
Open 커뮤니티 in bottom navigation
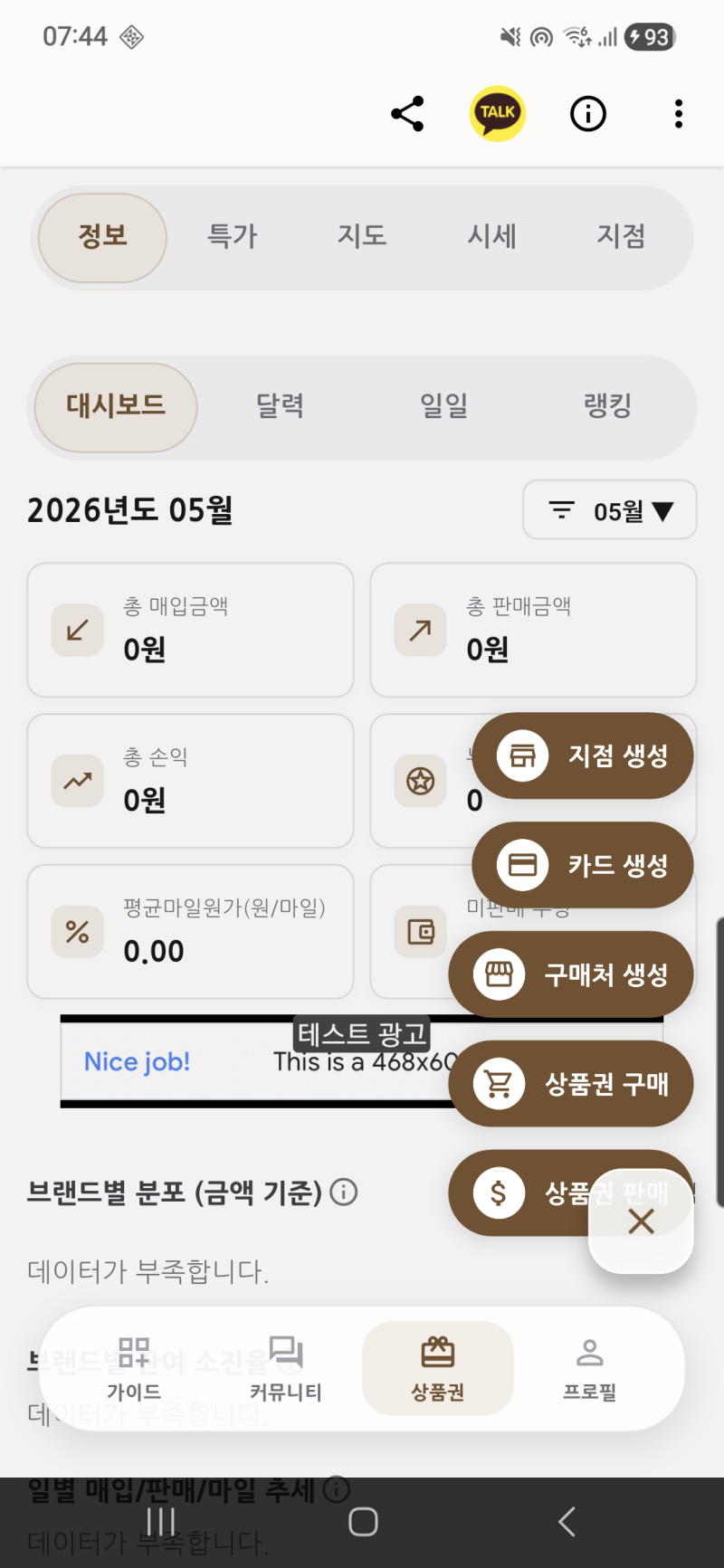(x=286, y=1369)
